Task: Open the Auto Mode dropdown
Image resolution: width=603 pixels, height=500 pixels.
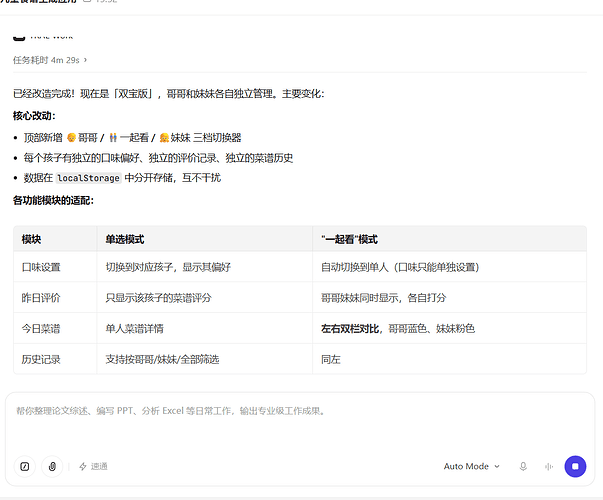Action: coord(471,467)
